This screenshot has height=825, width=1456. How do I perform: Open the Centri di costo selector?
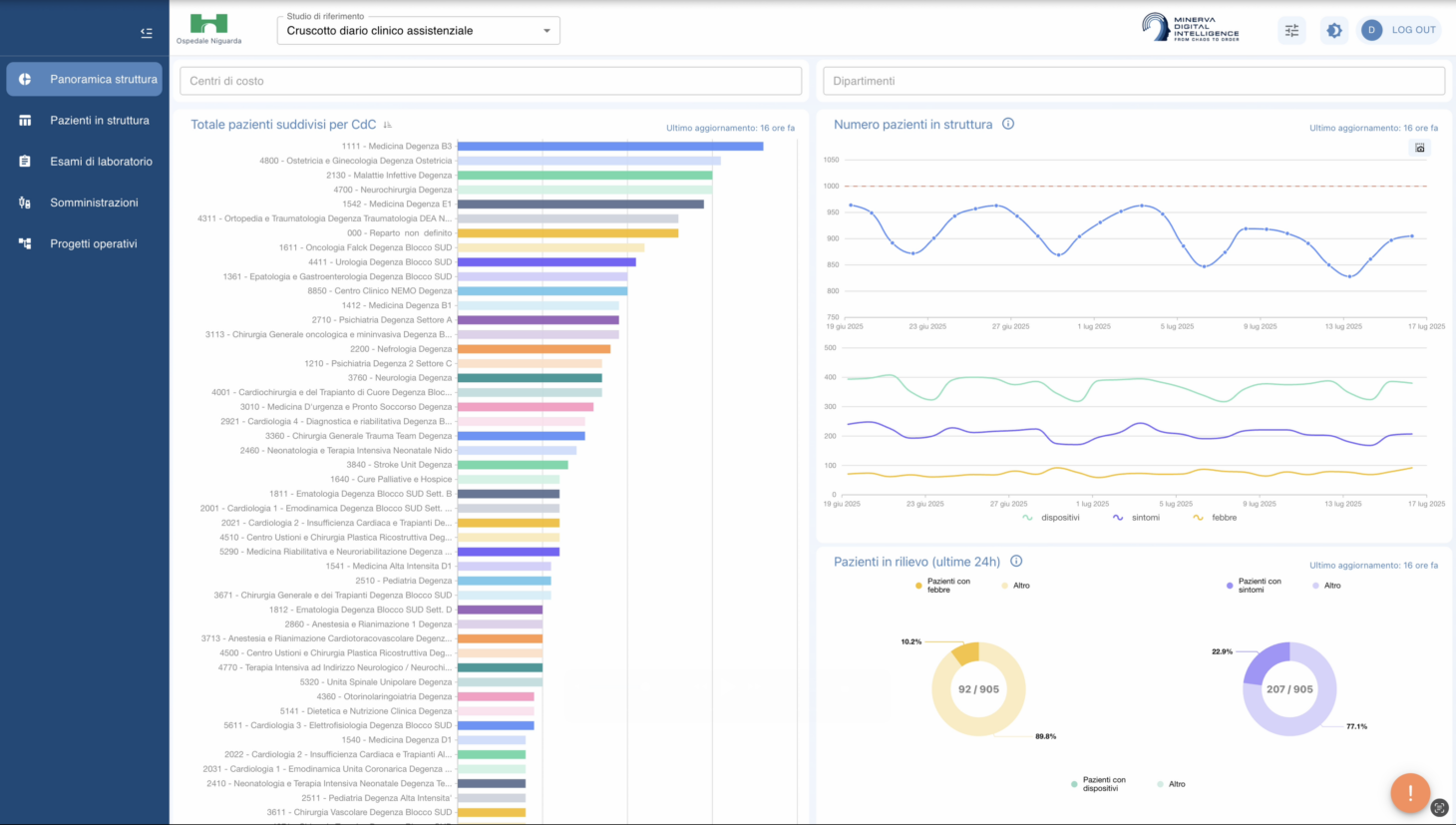pyautogui.click(x=491, y=81)
